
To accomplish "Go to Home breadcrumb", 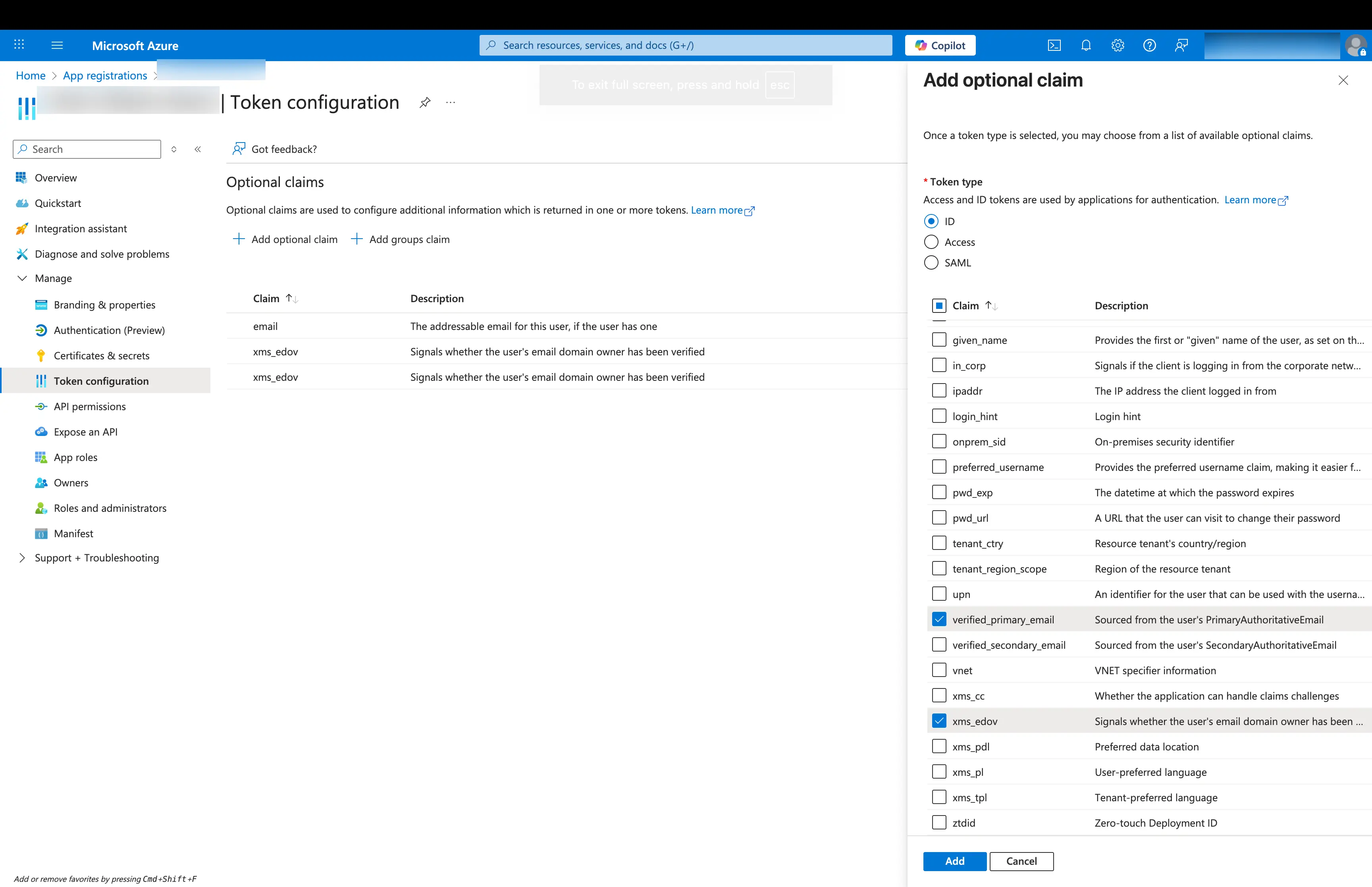I will pyautogui.click(x=31, y=75).
